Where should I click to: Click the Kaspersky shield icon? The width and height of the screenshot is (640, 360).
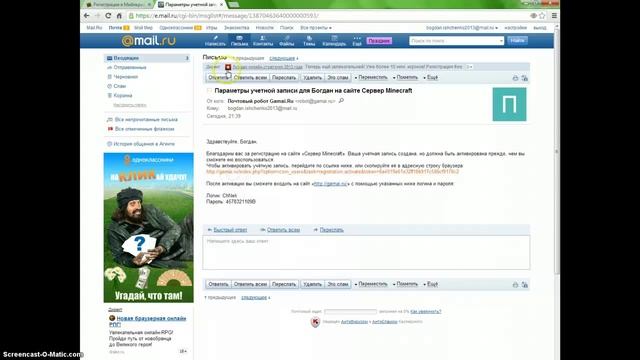pyautogui.click(x=315, y=322)
